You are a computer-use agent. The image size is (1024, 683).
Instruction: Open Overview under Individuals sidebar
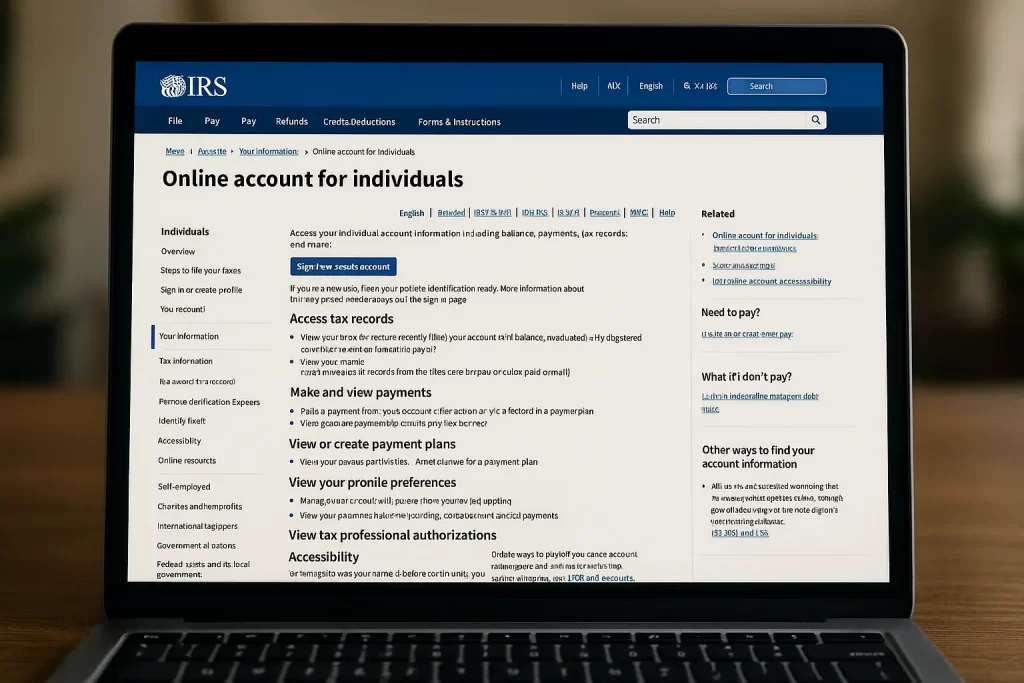177,251
